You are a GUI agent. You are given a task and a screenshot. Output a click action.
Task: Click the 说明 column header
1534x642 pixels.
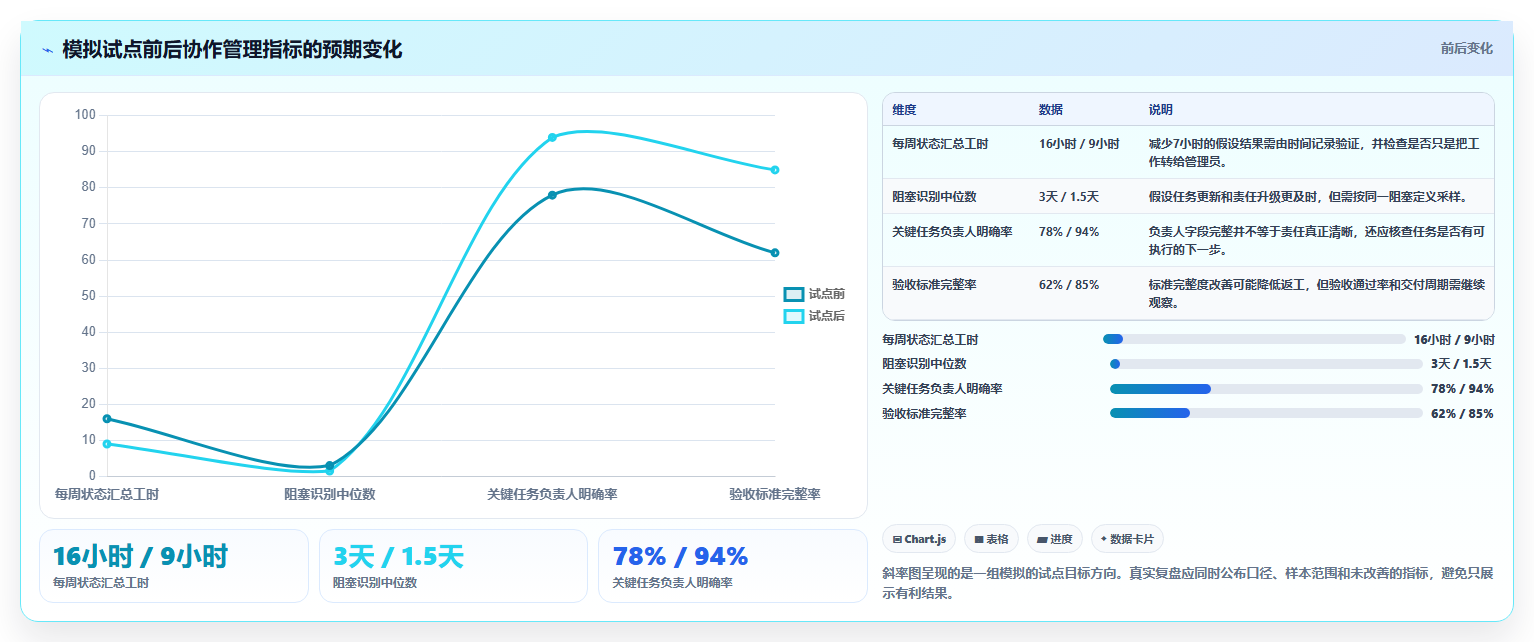1161,110
